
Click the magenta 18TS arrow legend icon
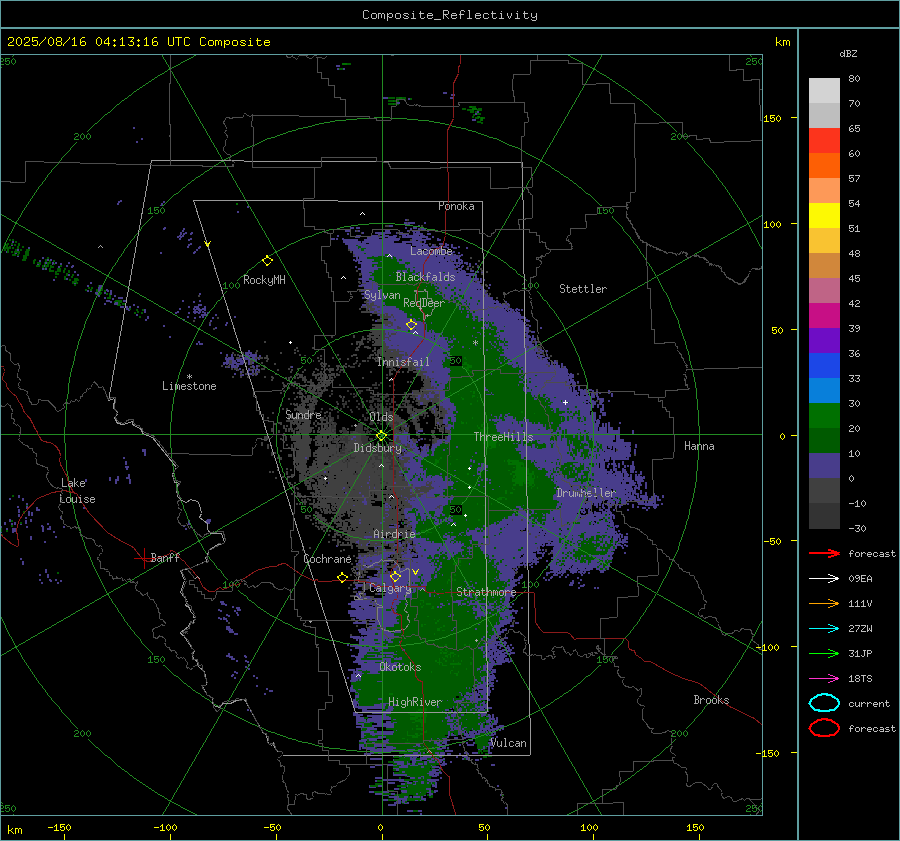(824, 679)
